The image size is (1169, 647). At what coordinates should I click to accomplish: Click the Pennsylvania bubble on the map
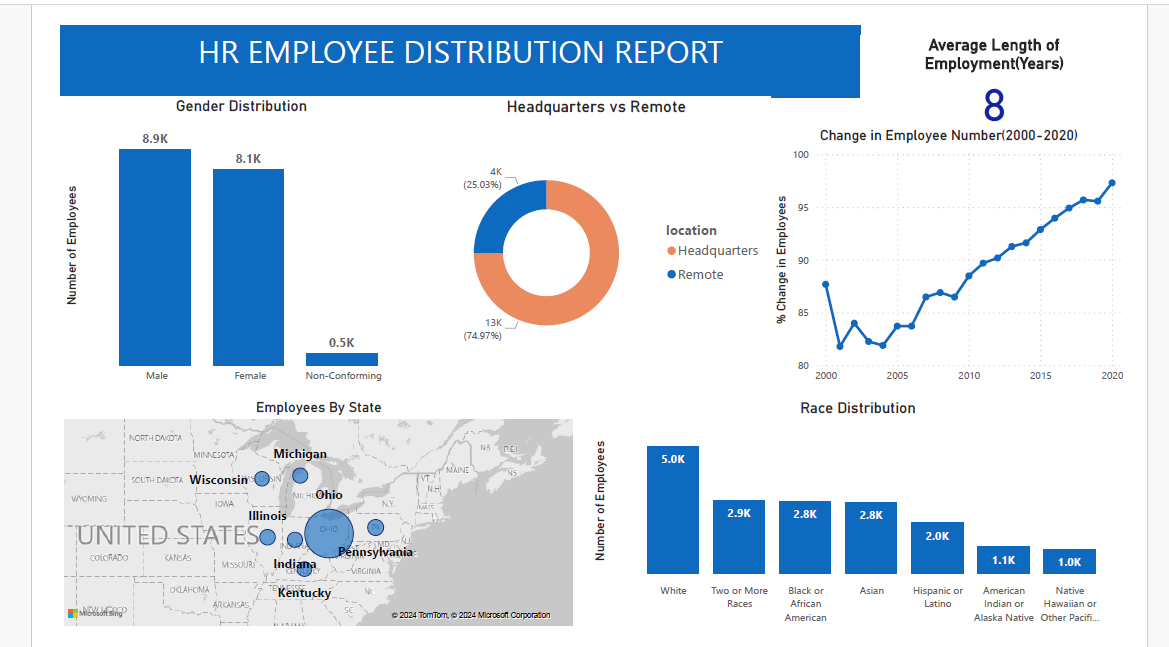coord(376,528)
